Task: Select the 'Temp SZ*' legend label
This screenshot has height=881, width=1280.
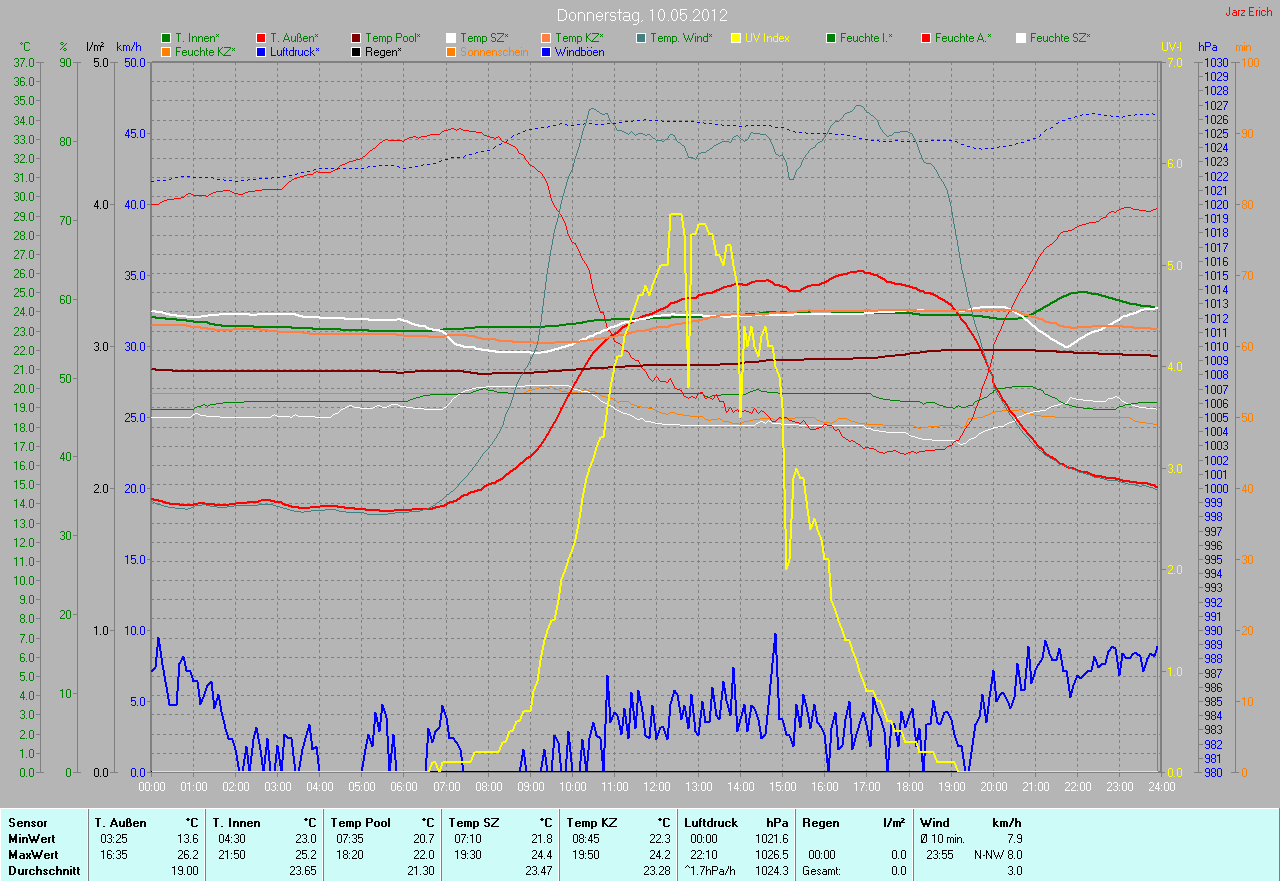Action: point(484,38)
